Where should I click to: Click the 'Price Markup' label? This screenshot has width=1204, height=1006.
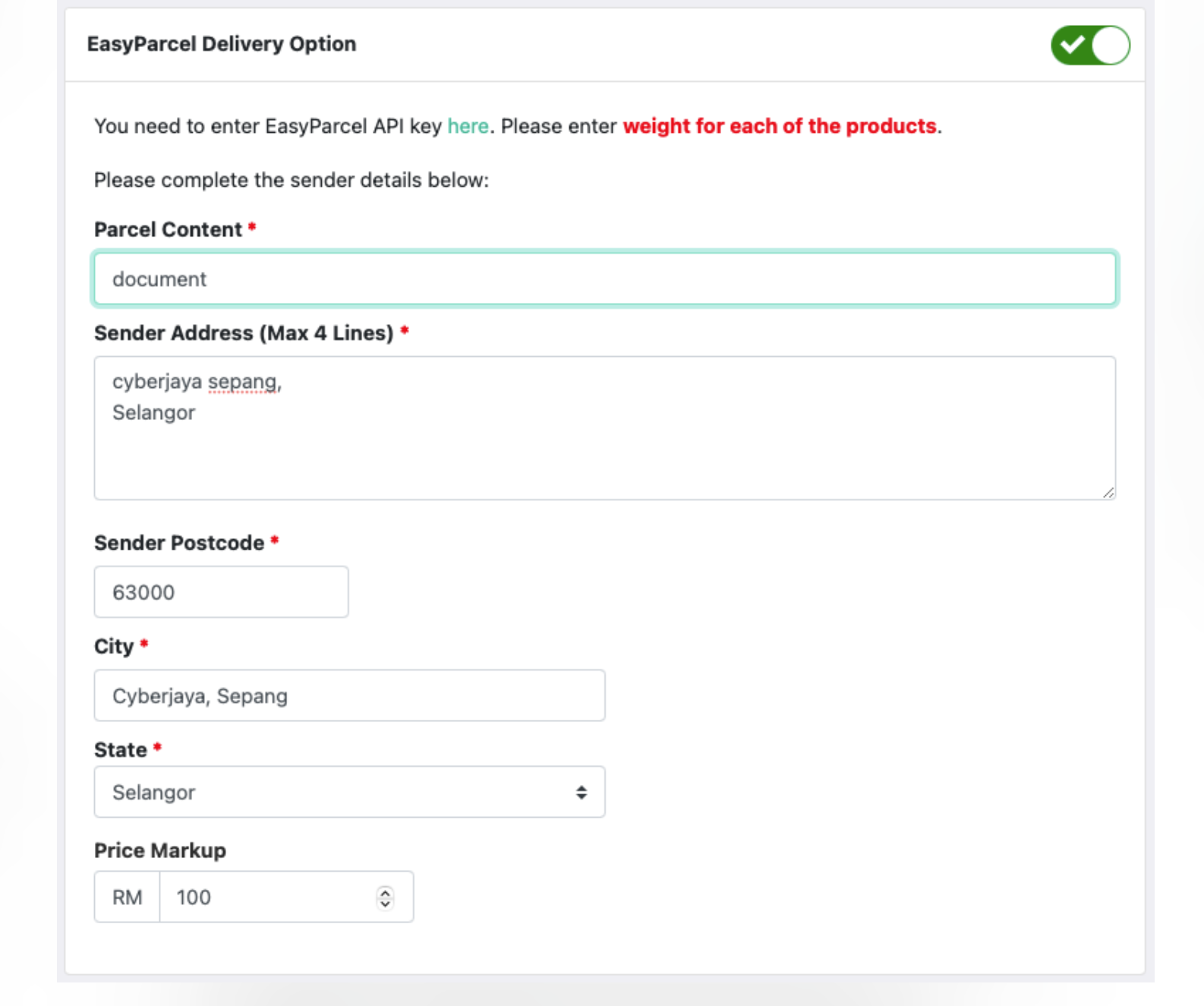[x=160, y=850]
